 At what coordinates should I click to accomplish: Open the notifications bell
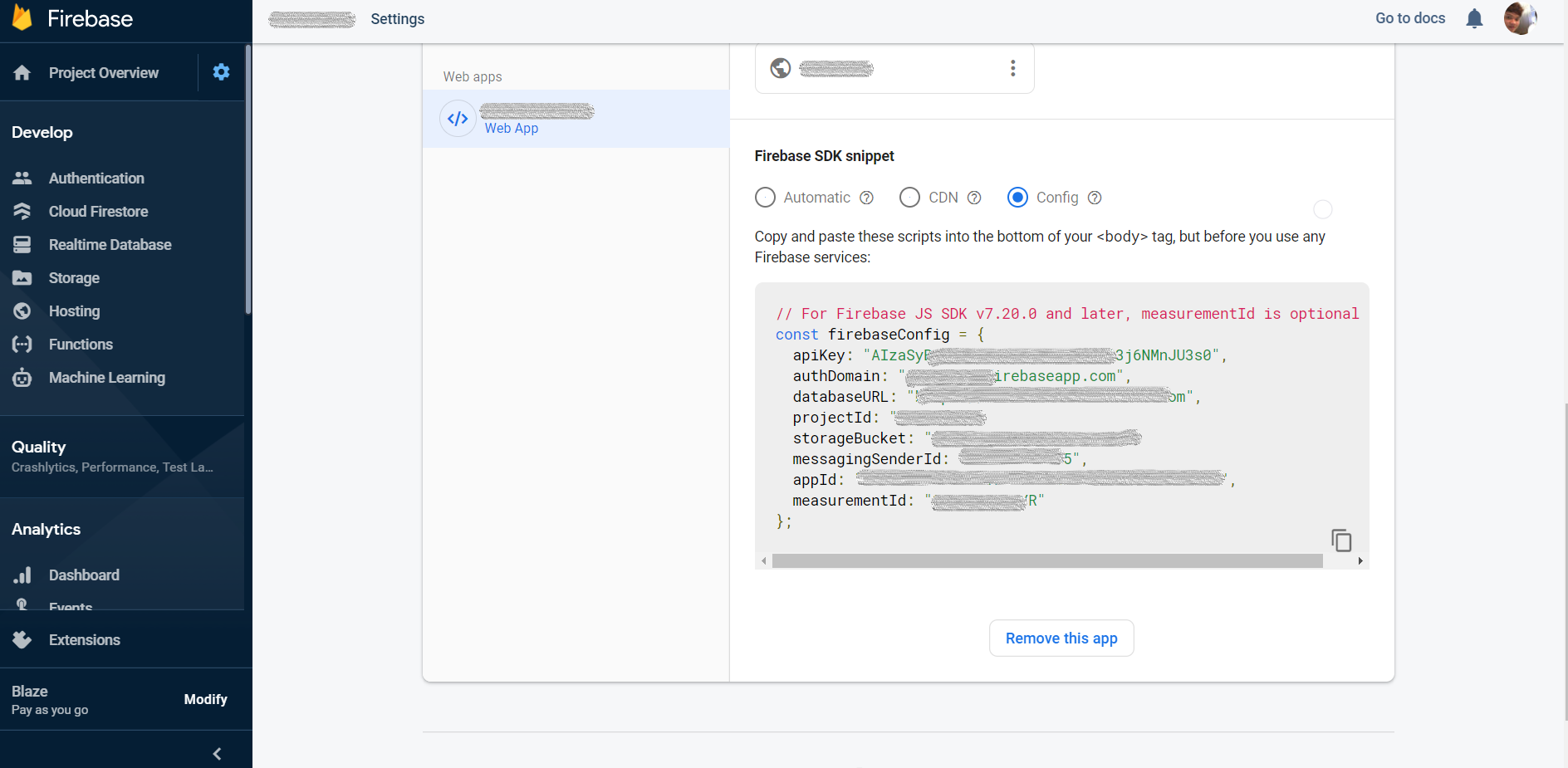[1474, 19]
